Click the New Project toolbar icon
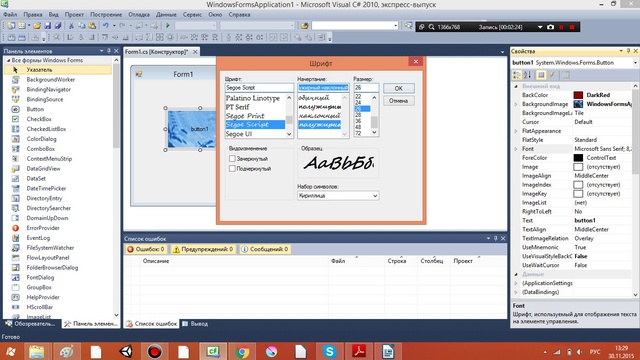The height and width of the screenshot is (360, 640). point(11,26)
